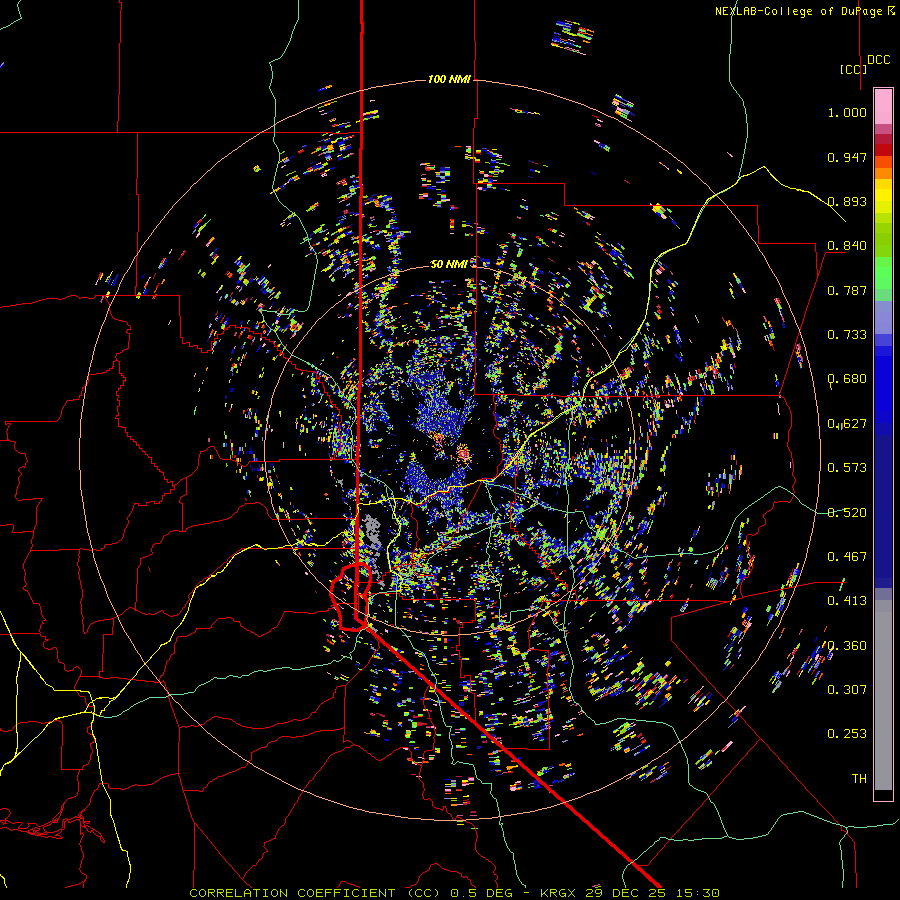
Task: Select the 0.680 legend value
Action: coord(847,379)
